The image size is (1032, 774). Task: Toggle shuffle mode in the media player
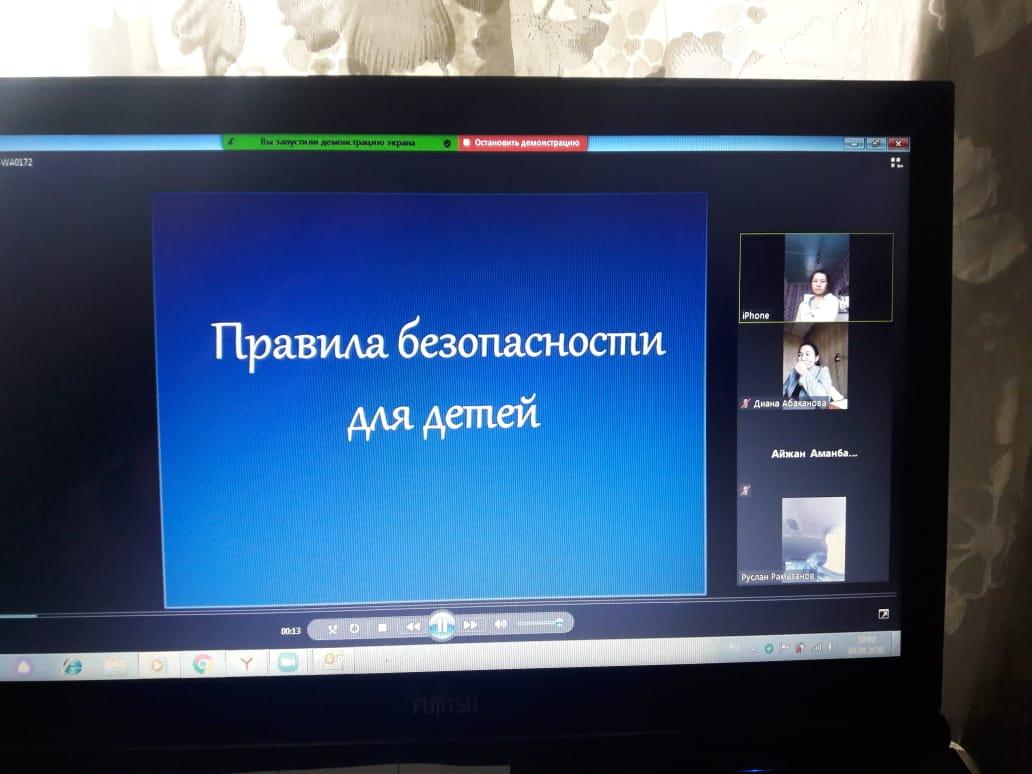(x=333, y=629)
